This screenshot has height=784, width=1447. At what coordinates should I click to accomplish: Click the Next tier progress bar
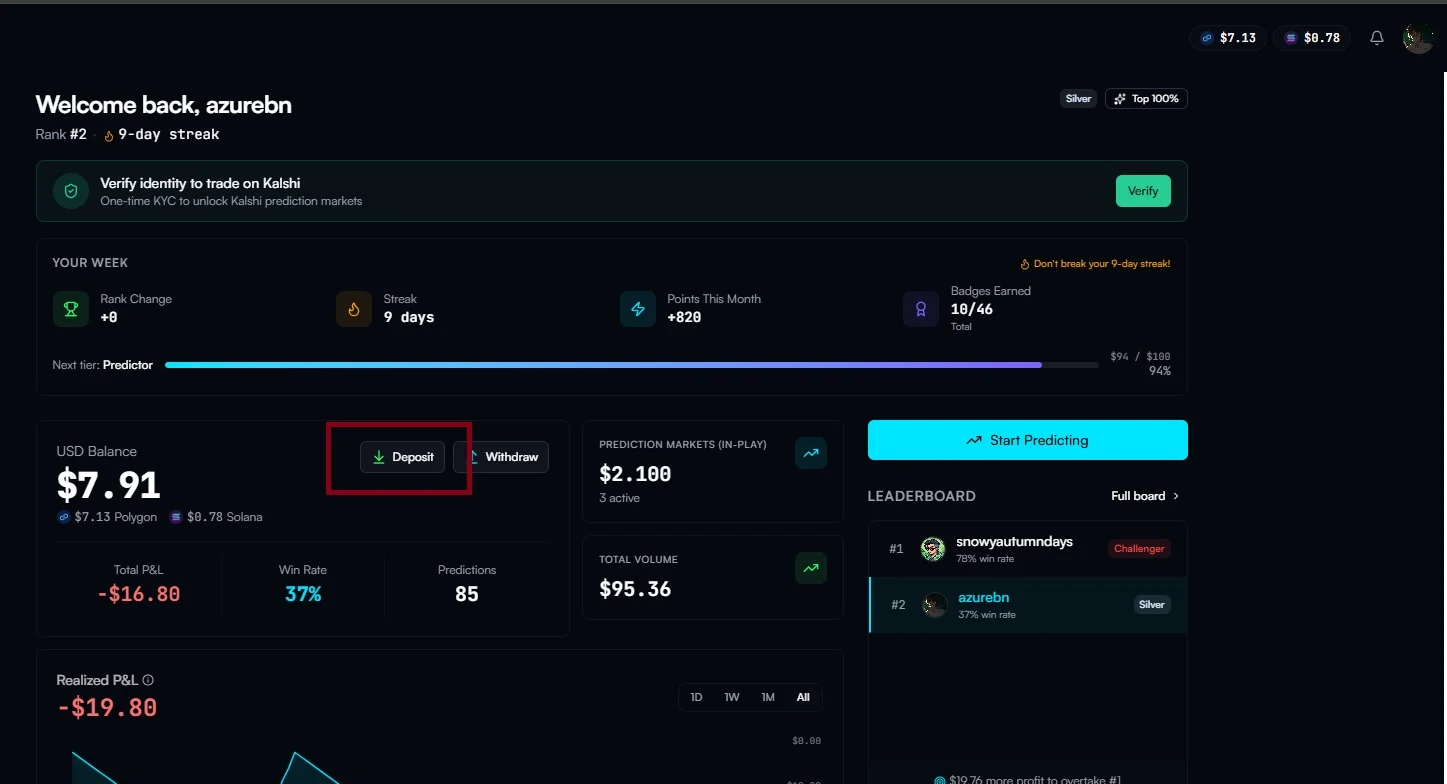[631, 365]
